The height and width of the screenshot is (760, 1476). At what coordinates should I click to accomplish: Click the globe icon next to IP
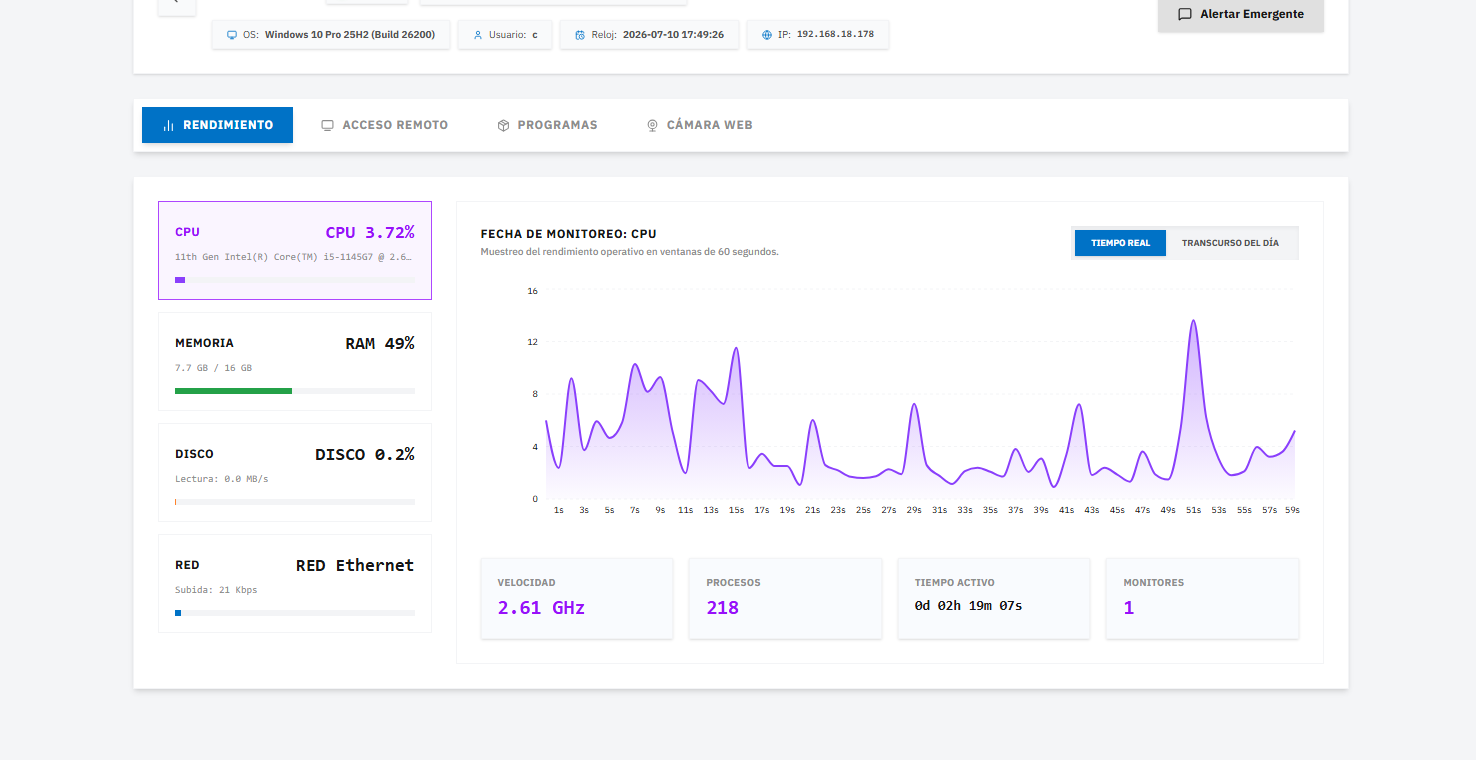[x=767, y=35]
